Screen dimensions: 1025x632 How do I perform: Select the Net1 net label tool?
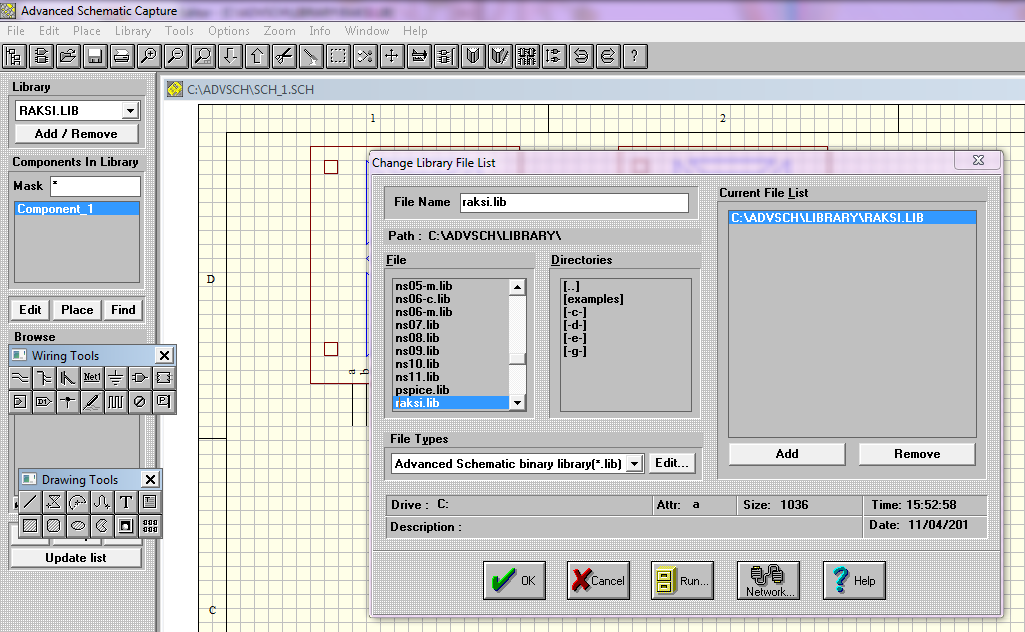[92, 378]
